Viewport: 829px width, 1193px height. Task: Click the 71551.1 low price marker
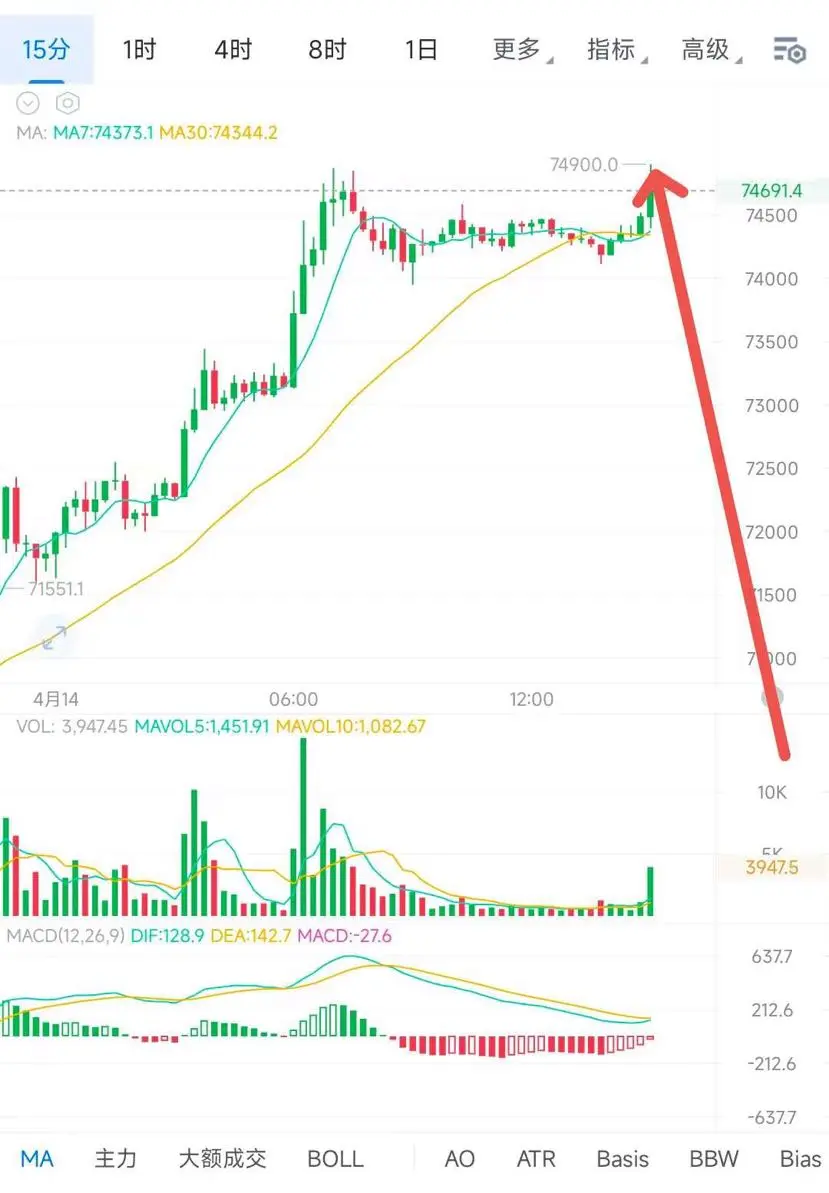click(x=56, y=589)
